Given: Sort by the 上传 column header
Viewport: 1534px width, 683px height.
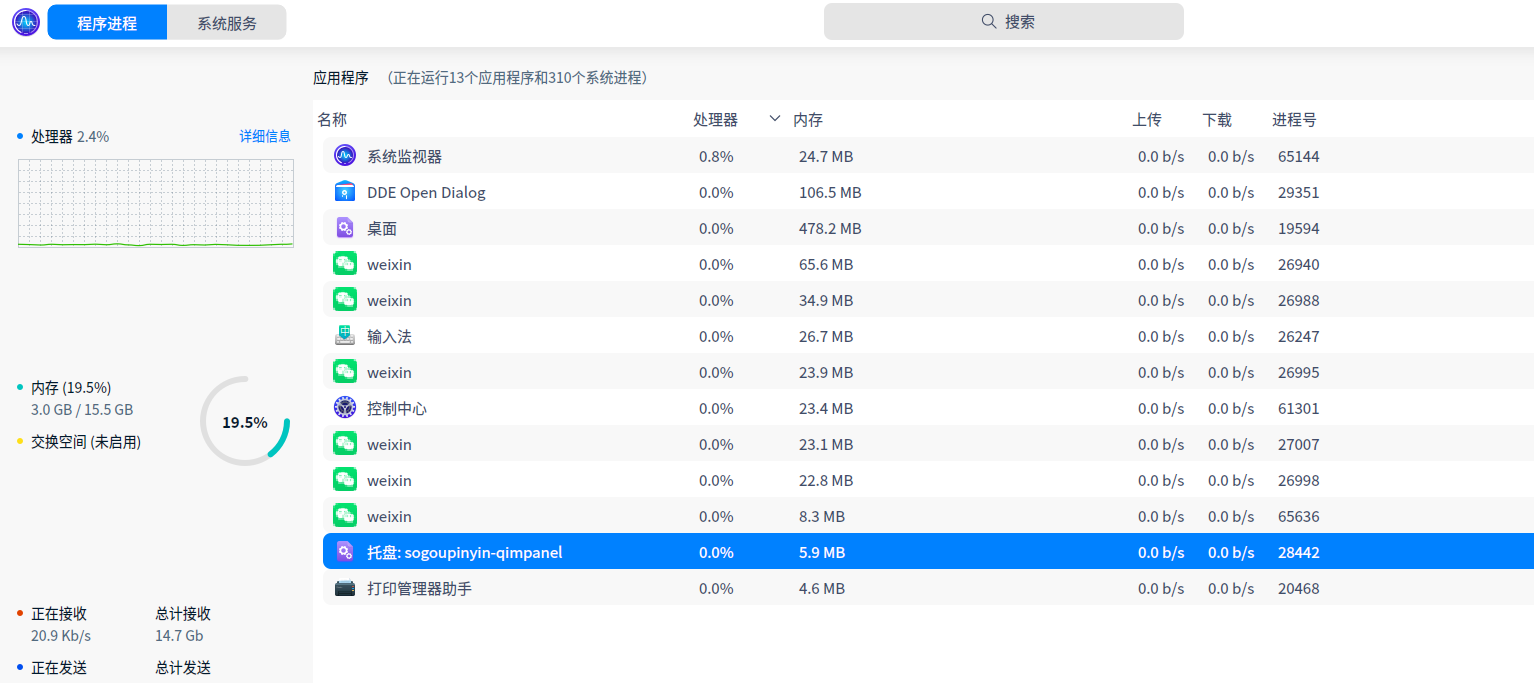Looking at the screenshot, I should click(x=1147, y=120).
